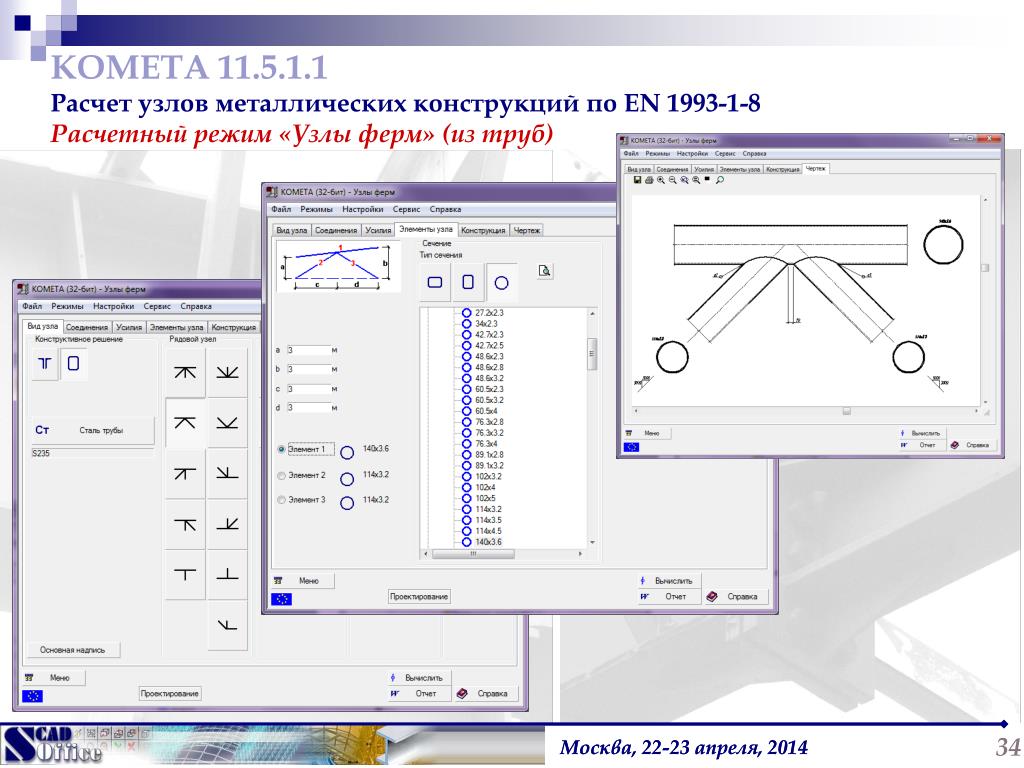Select the square tube section type icon
1024x768 pixels.
[468, 282]
